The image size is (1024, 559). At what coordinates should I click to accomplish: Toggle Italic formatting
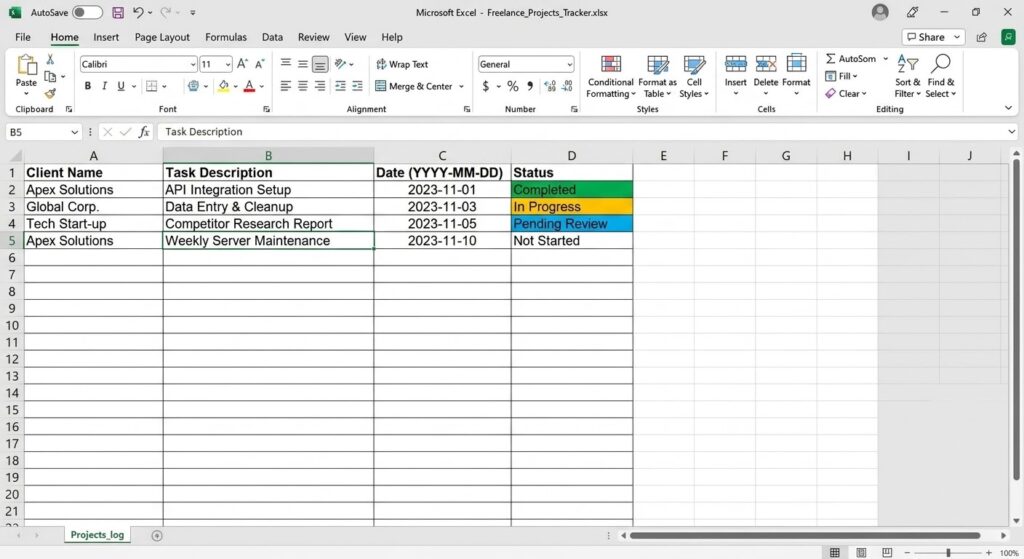[104, 86]
